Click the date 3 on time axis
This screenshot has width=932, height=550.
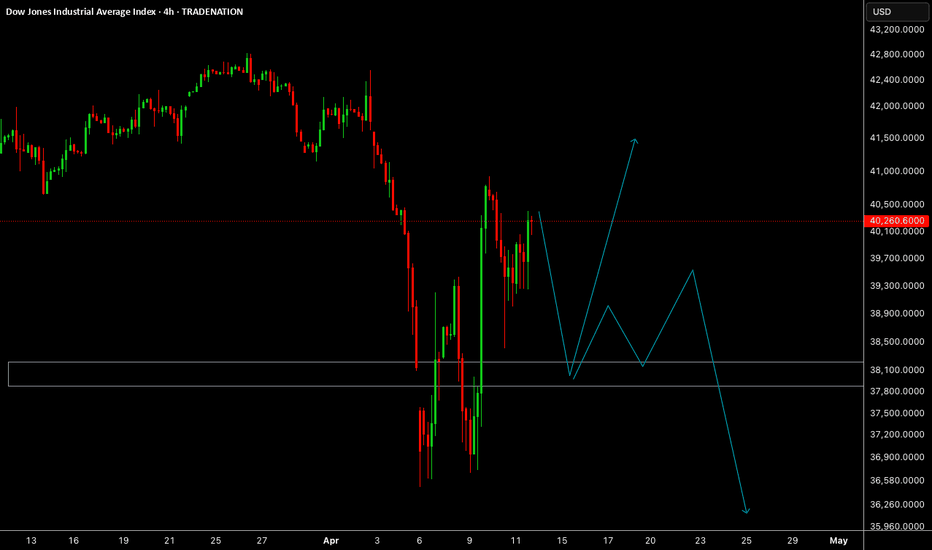pos(377,540)
